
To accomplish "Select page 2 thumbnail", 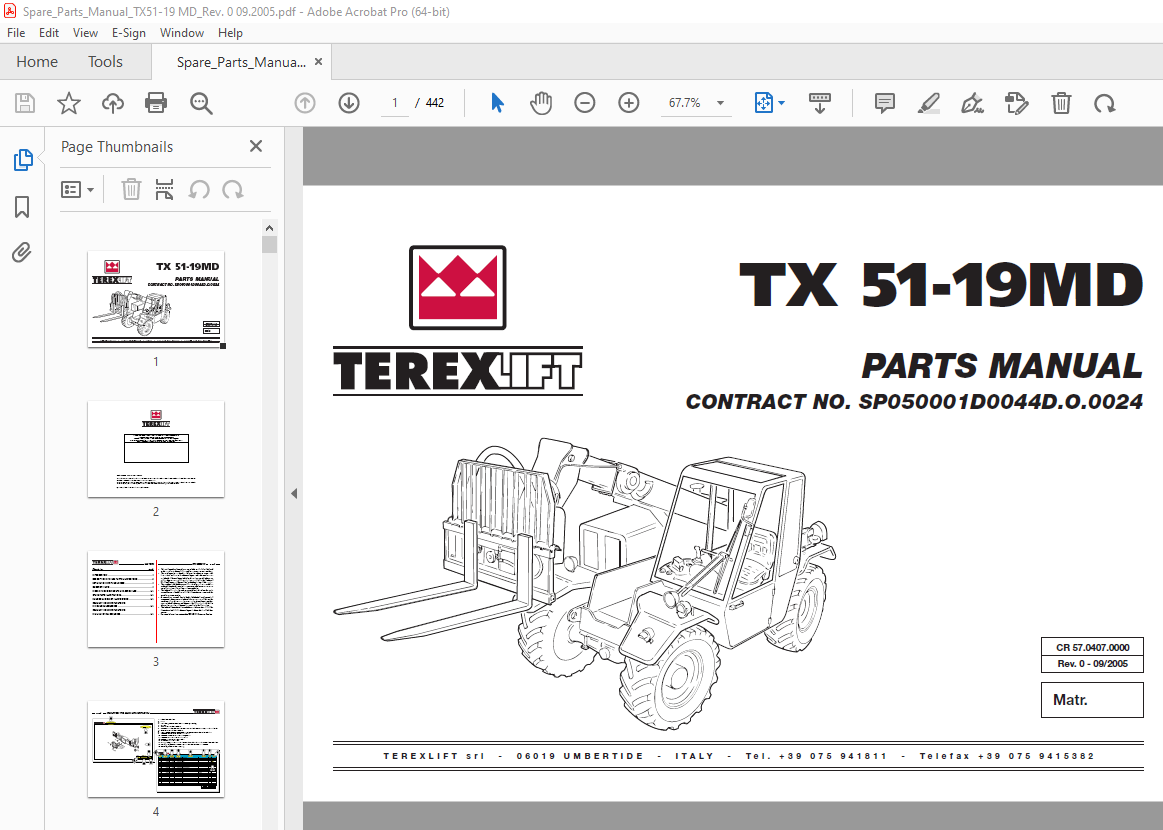I will coord(156,449).
